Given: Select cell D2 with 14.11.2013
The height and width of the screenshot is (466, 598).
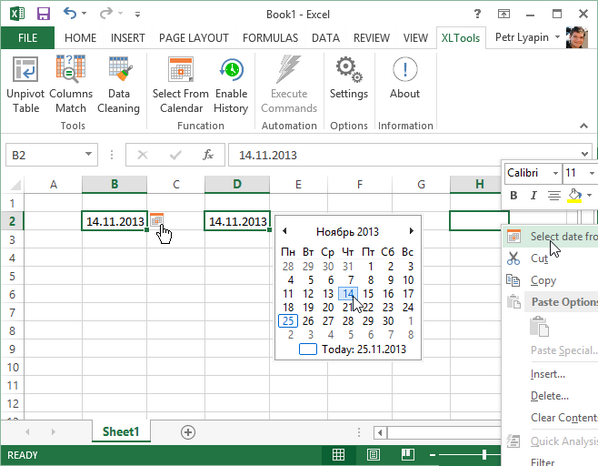Looking at the screenshot, I should [x=237, y=221].
